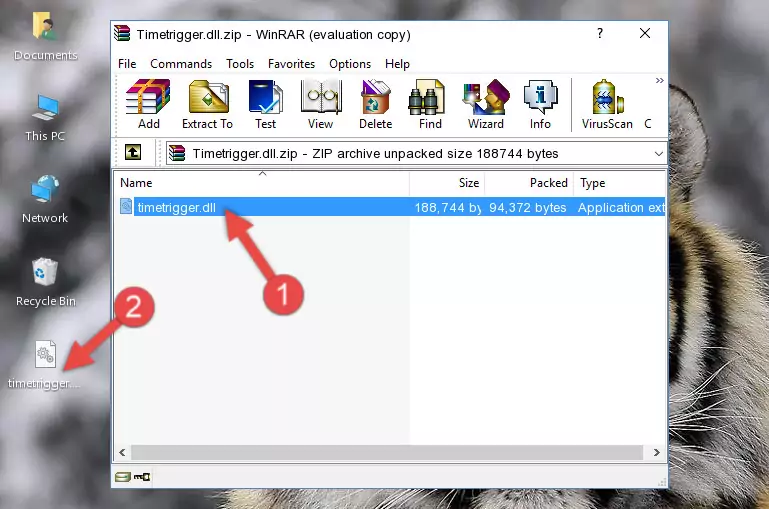The image size is (769, 509).
Task: Select the timetrigger.dll file row
Action: (x=391, y=207)
